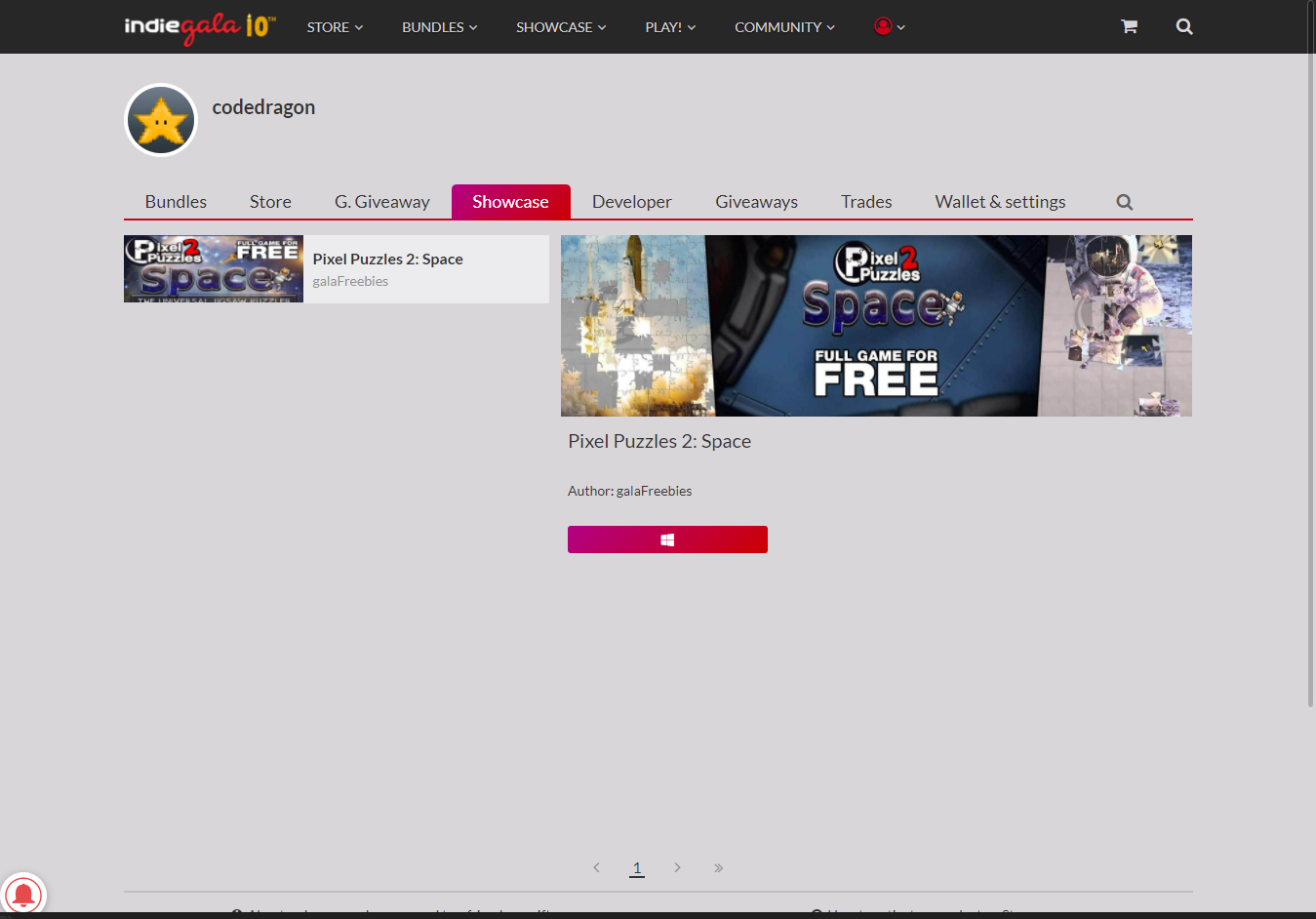Expand the BUNDLES dropdown menu

(439, 27)
